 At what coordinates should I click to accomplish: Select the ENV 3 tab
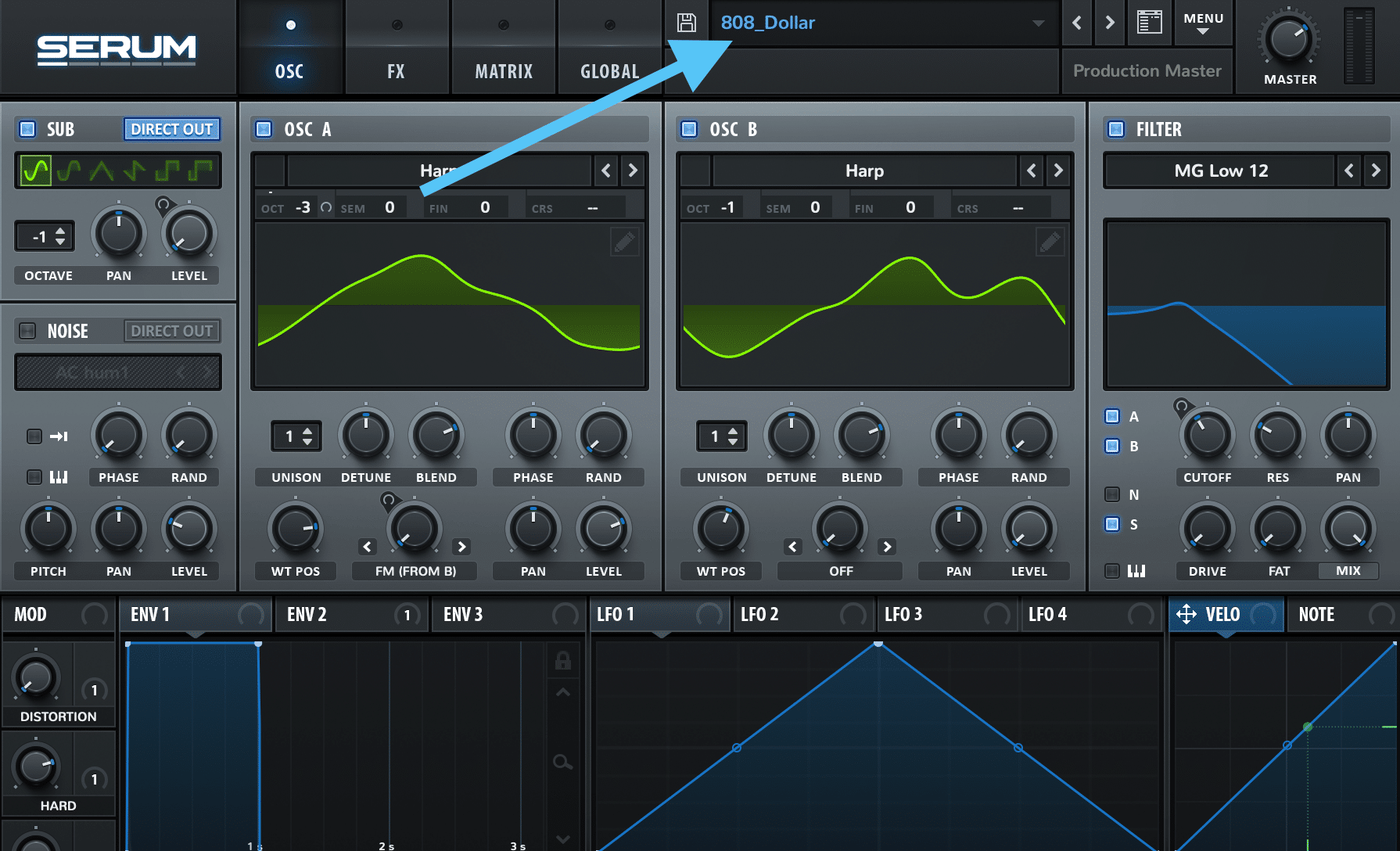508,615
